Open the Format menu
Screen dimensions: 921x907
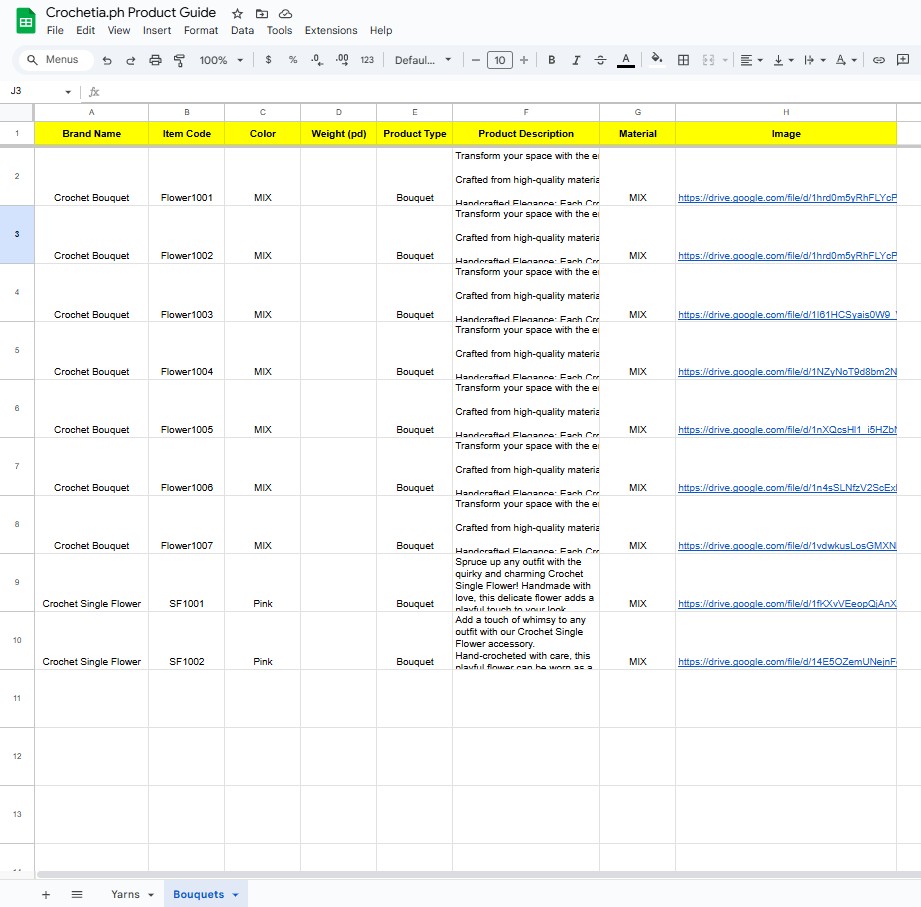pyautogui.click(x=201, y=31)
